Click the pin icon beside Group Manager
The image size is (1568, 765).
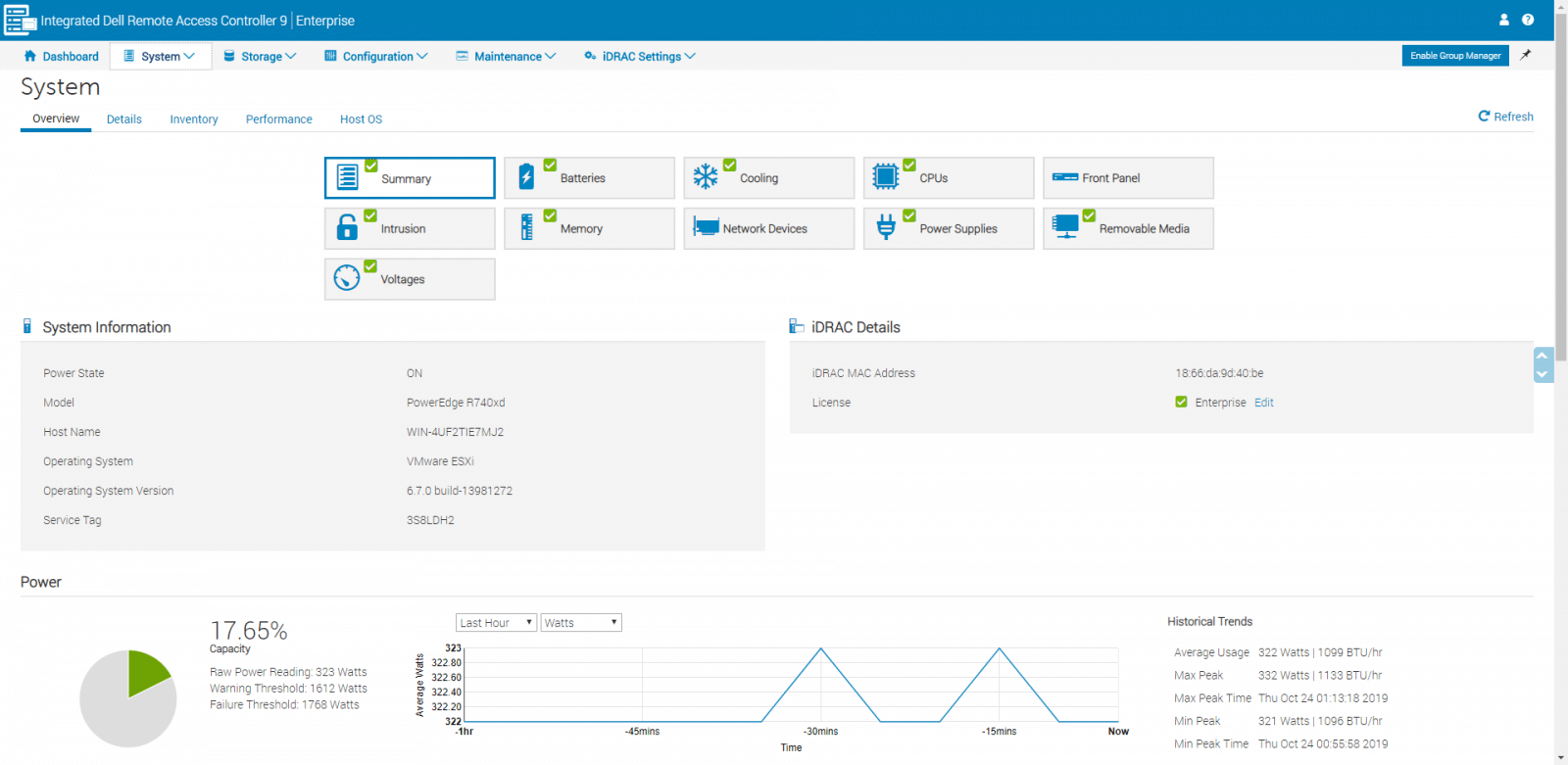1525,55
